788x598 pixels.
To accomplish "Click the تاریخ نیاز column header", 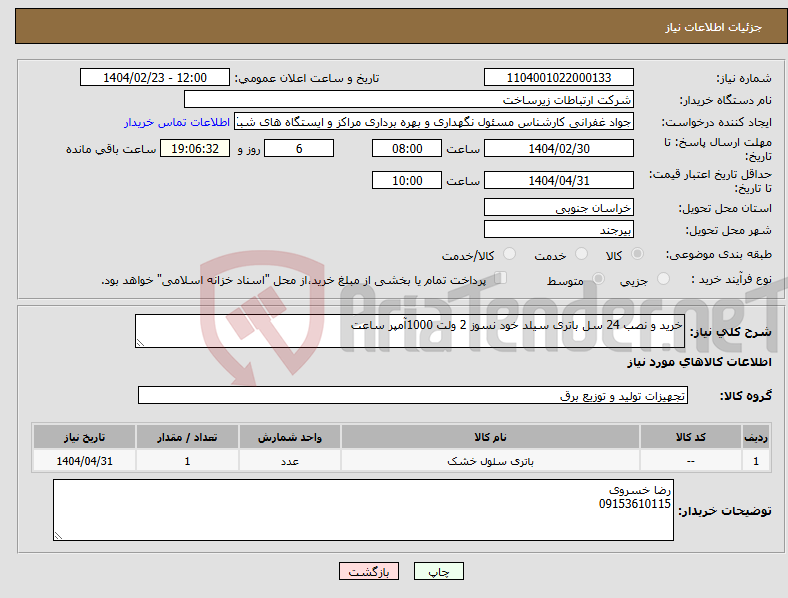I will [x=84, y=437].
